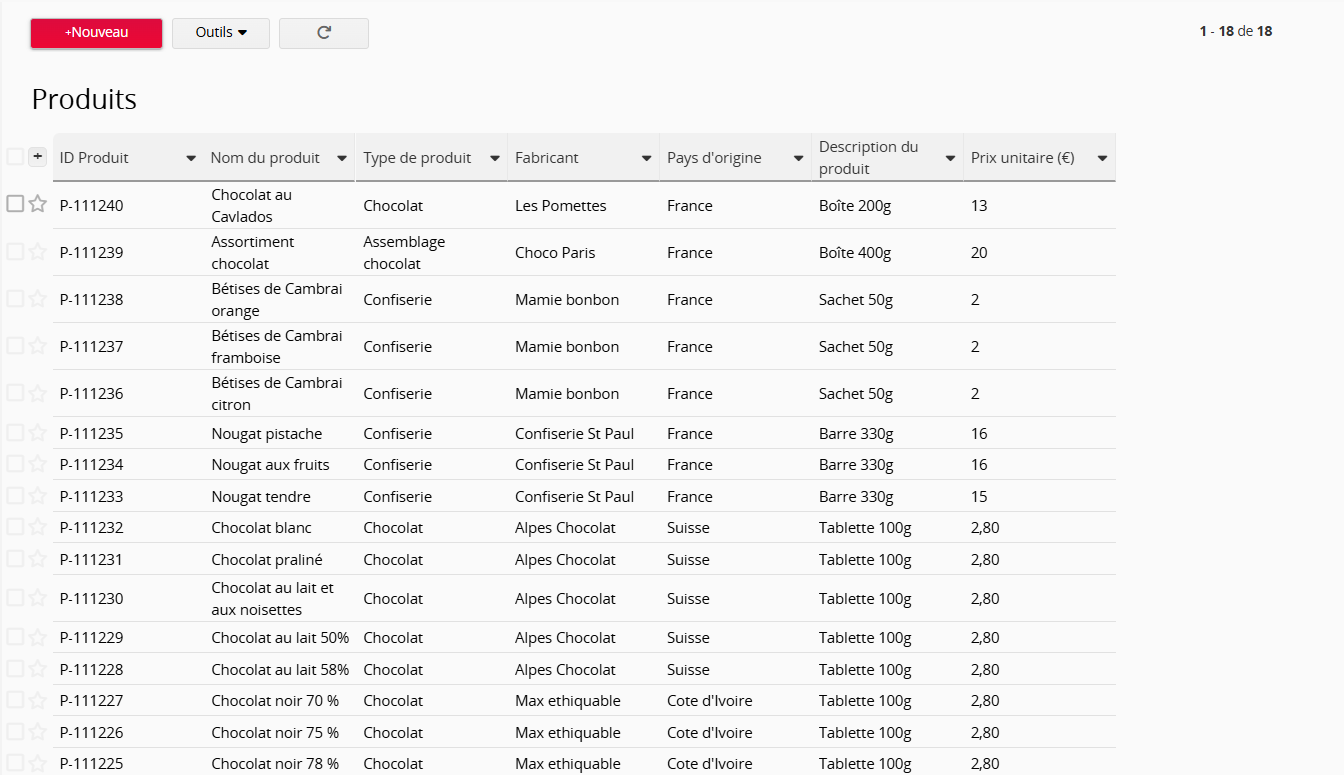Image resolution: width=1344 pixels, height=775 pixels.
Task: Click 'Bétises de Cambrai orange' cell
Action: click(277, 300)
